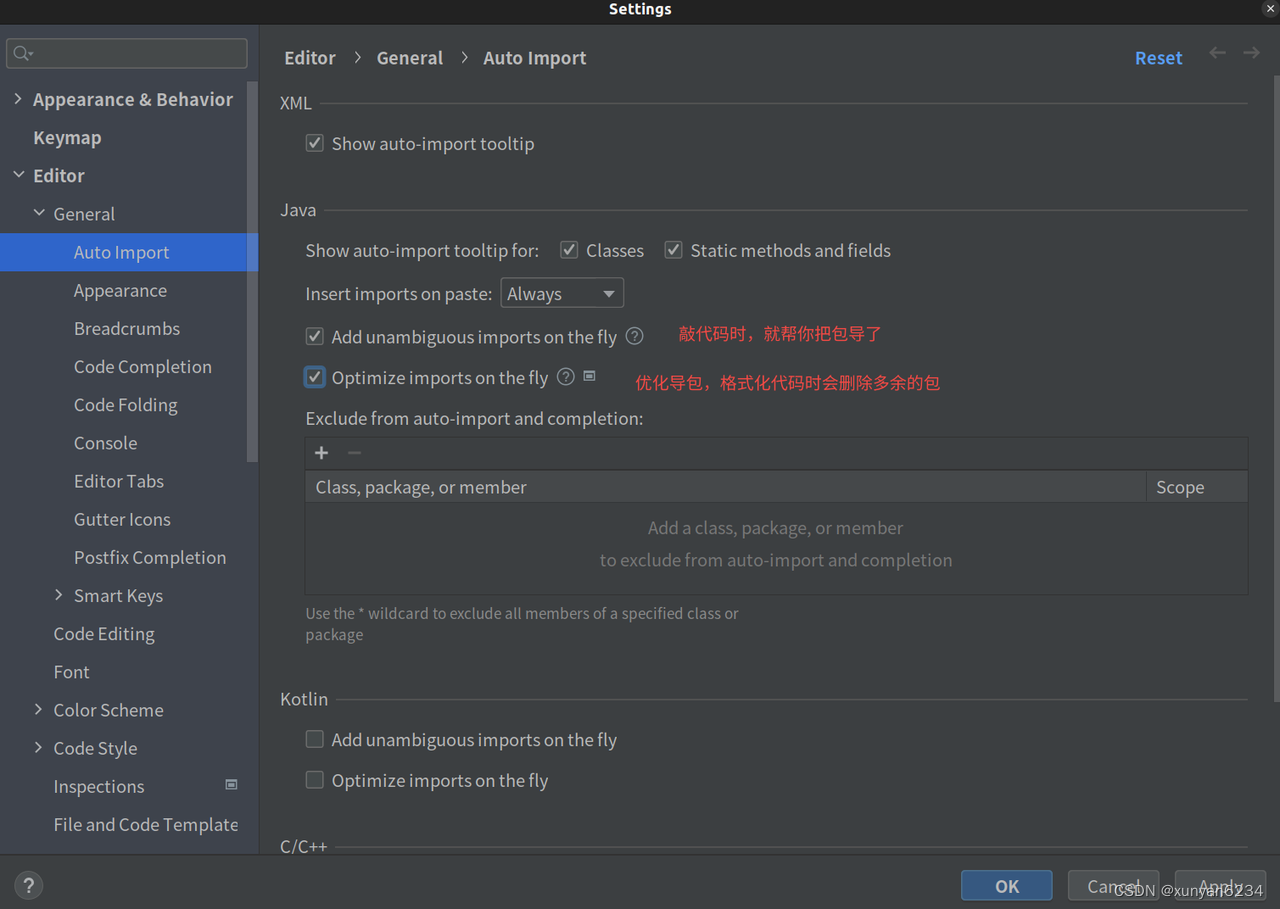
Task: Click the project icon beside Inspections
Action: (x=231, y=785)
